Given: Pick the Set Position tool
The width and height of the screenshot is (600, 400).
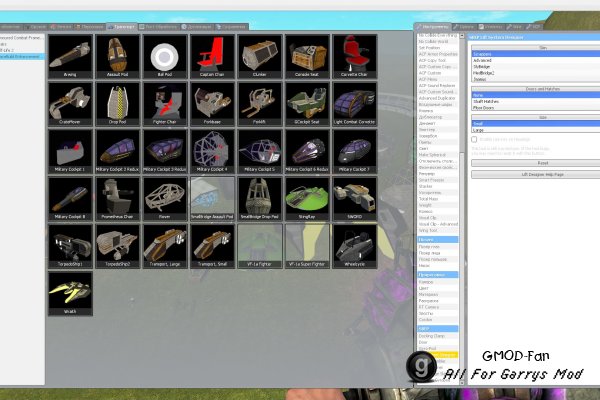Looking at the screenshot, I should click(438, 48).
